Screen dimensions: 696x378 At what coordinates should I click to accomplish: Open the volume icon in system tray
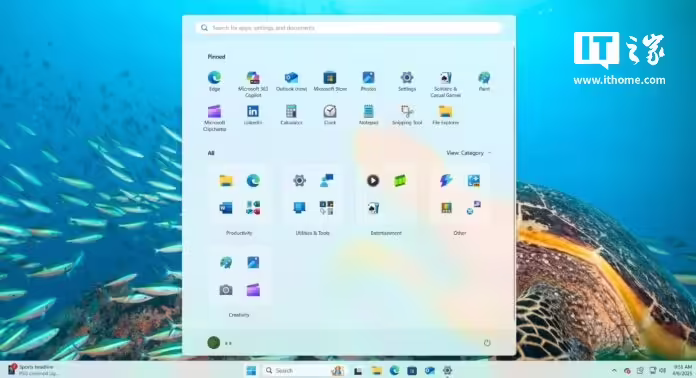pyautogui.click(x=663, y=370)
